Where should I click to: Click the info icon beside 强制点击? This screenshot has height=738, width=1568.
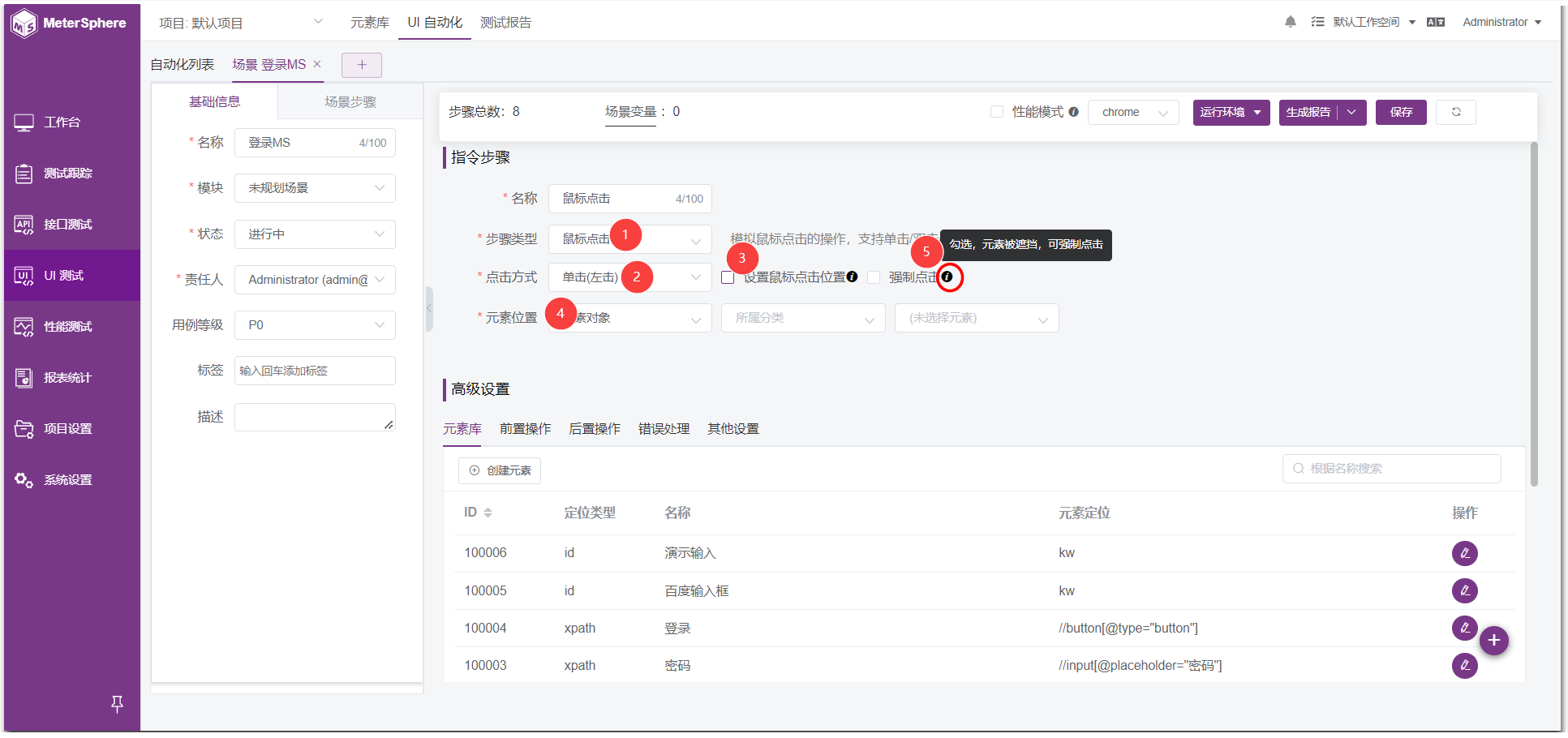tap(947, 277)
